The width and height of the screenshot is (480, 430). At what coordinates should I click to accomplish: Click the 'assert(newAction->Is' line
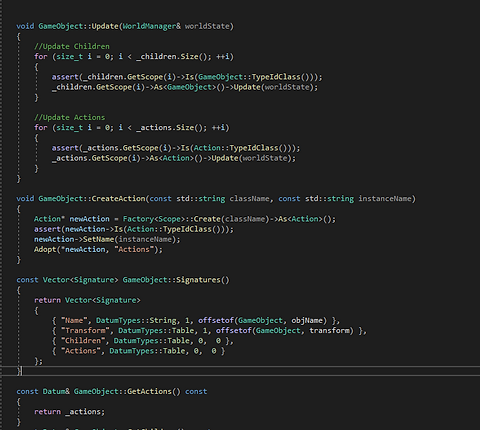pos(134,229)
